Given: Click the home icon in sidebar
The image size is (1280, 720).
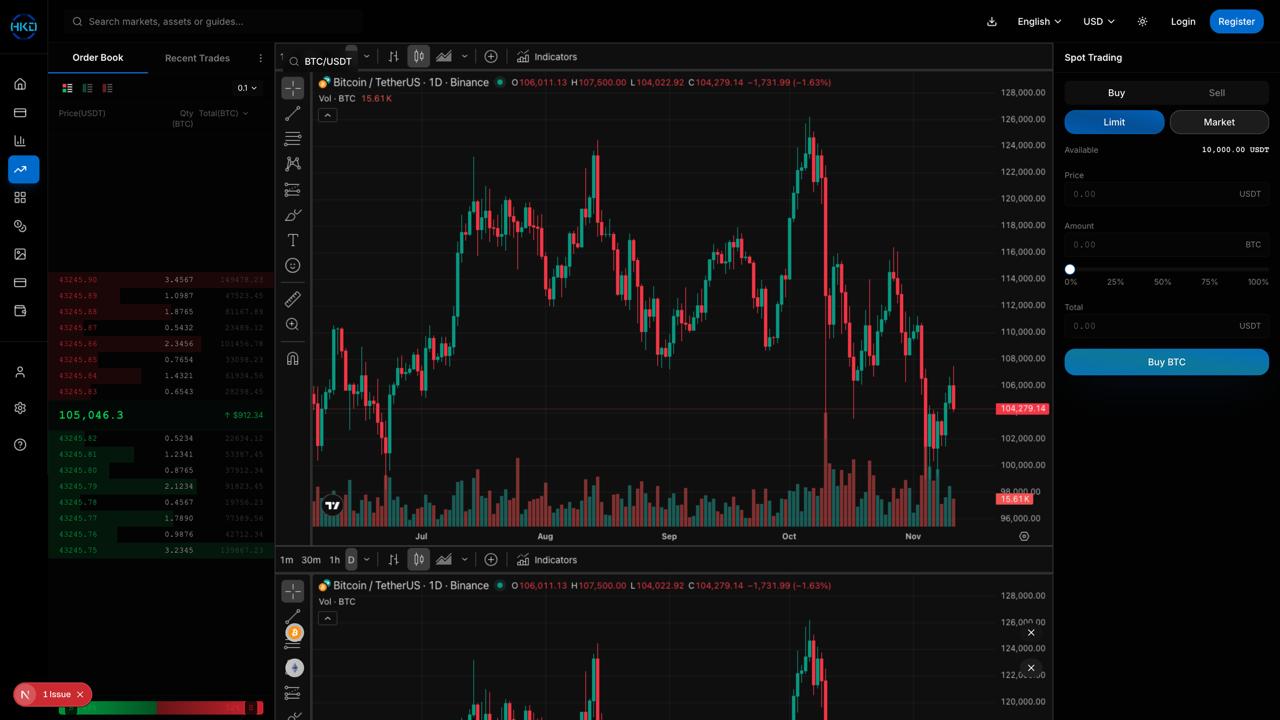Looking at the screenshot, I should [x=20, y=84].
